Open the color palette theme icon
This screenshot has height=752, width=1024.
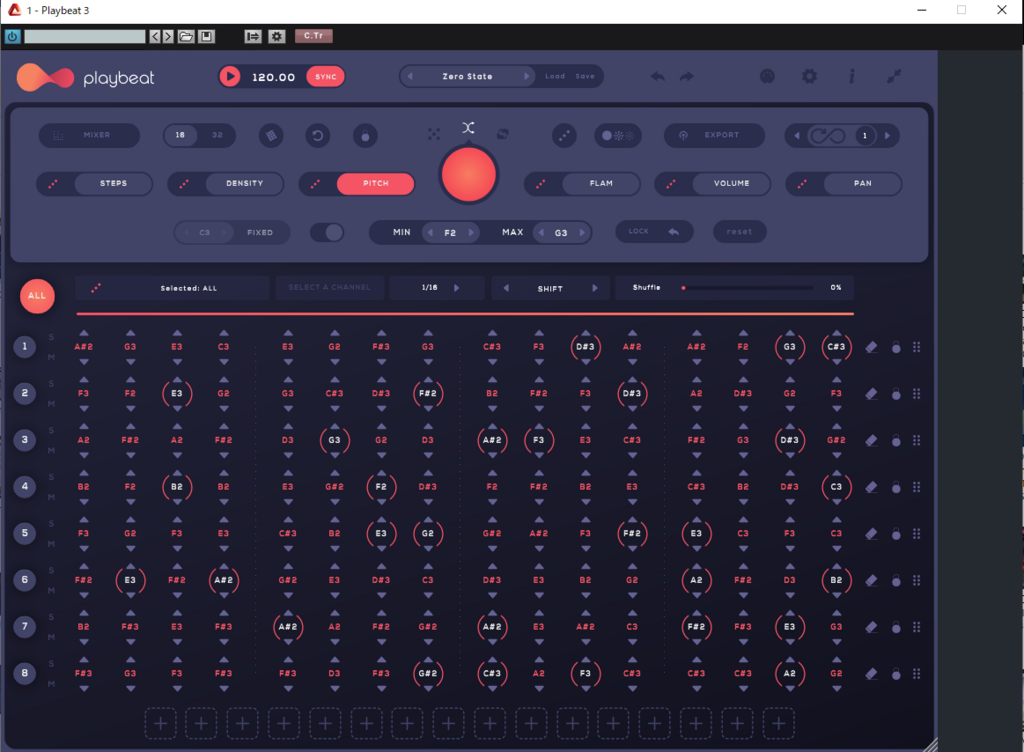pyautogui.click(x=767, y=76)
